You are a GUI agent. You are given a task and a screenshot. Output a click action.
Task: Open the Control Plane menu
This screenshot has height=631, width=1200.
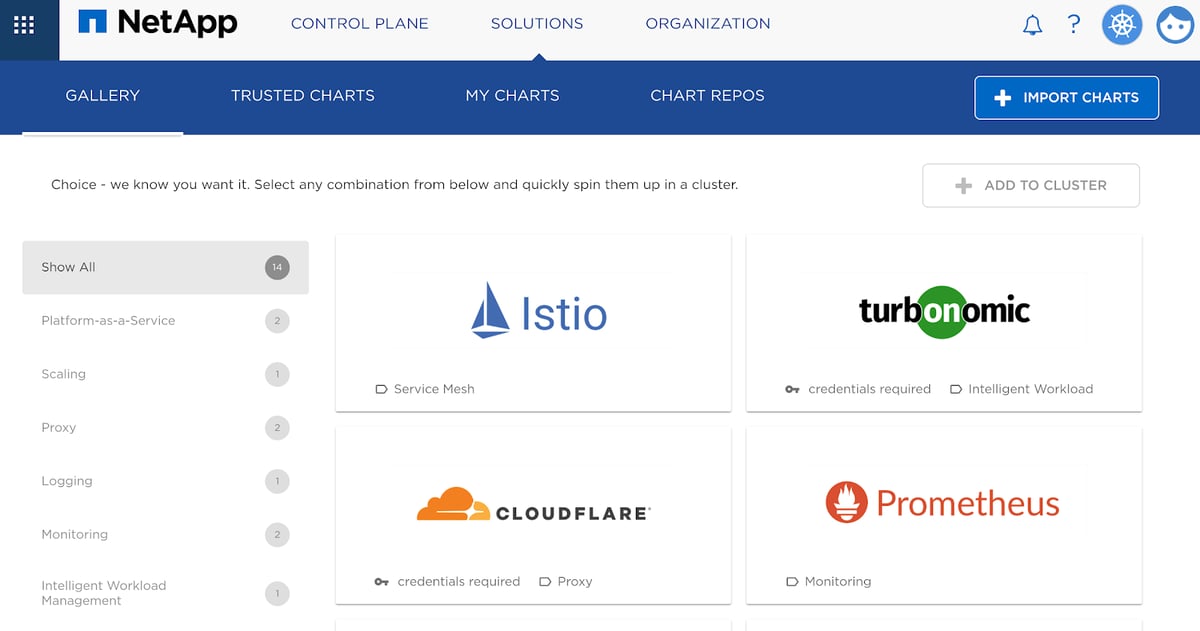tap(359, 24)
